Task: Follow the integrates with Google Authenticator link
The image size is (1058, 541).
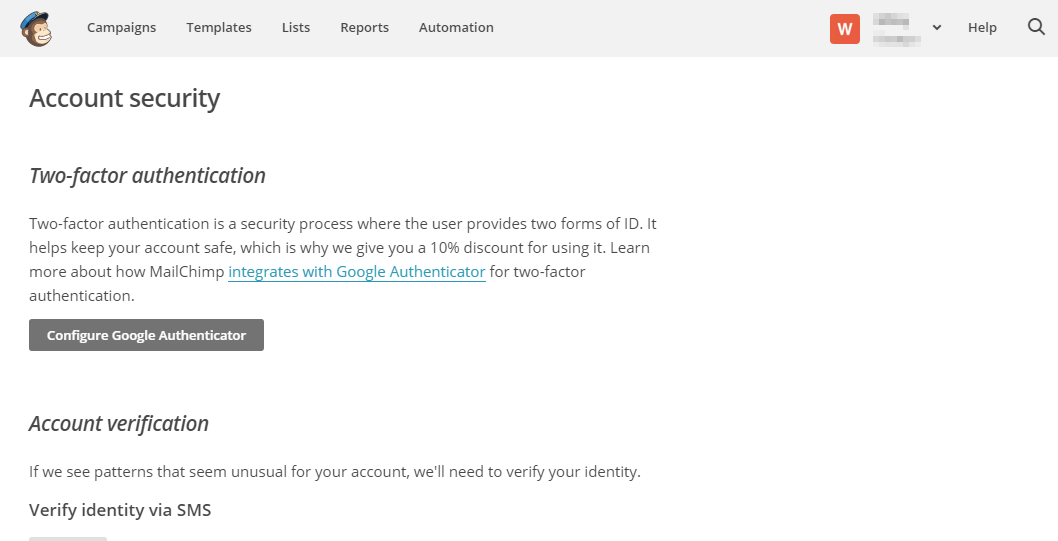Action: pyautogui.click(x=357, y=272)
